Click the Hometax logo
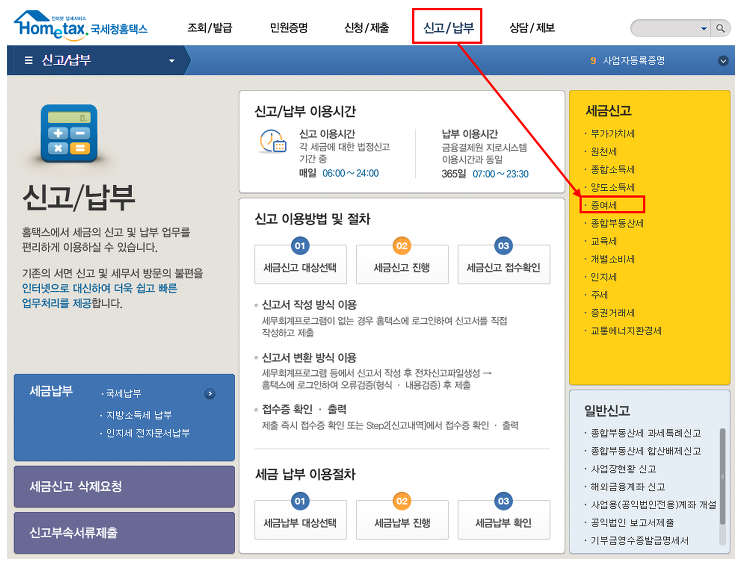 click(x=80, y=25)
